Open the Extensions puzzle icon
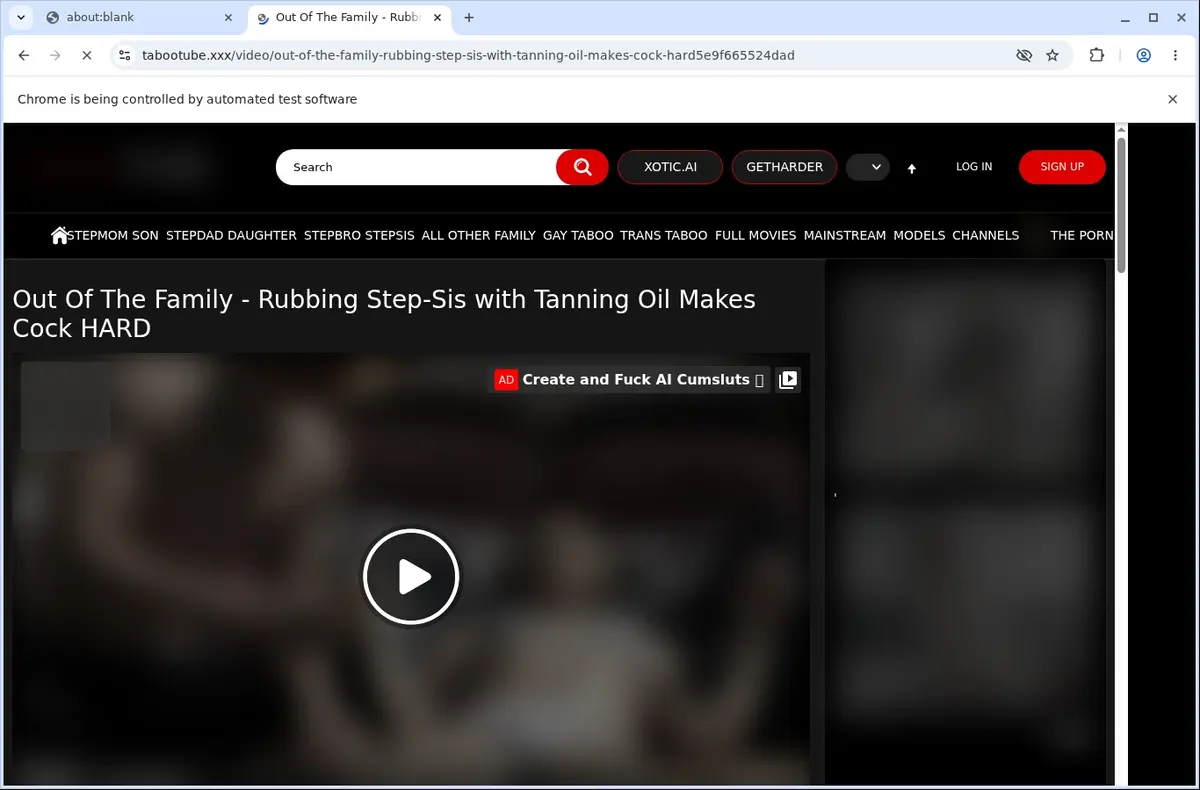Viewport: 1200px width, 790px height. [1097, 56]
